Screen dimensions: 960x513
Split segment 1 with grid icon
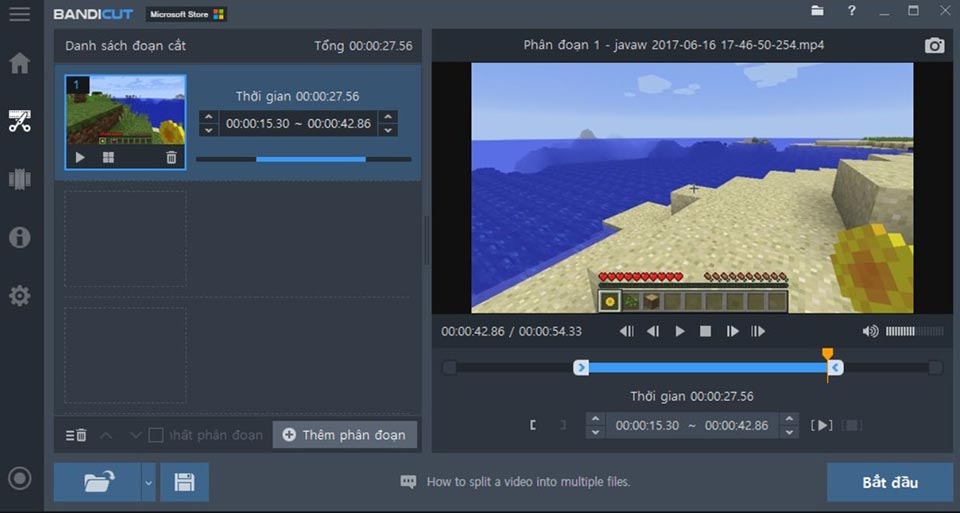tap(108, 157)
